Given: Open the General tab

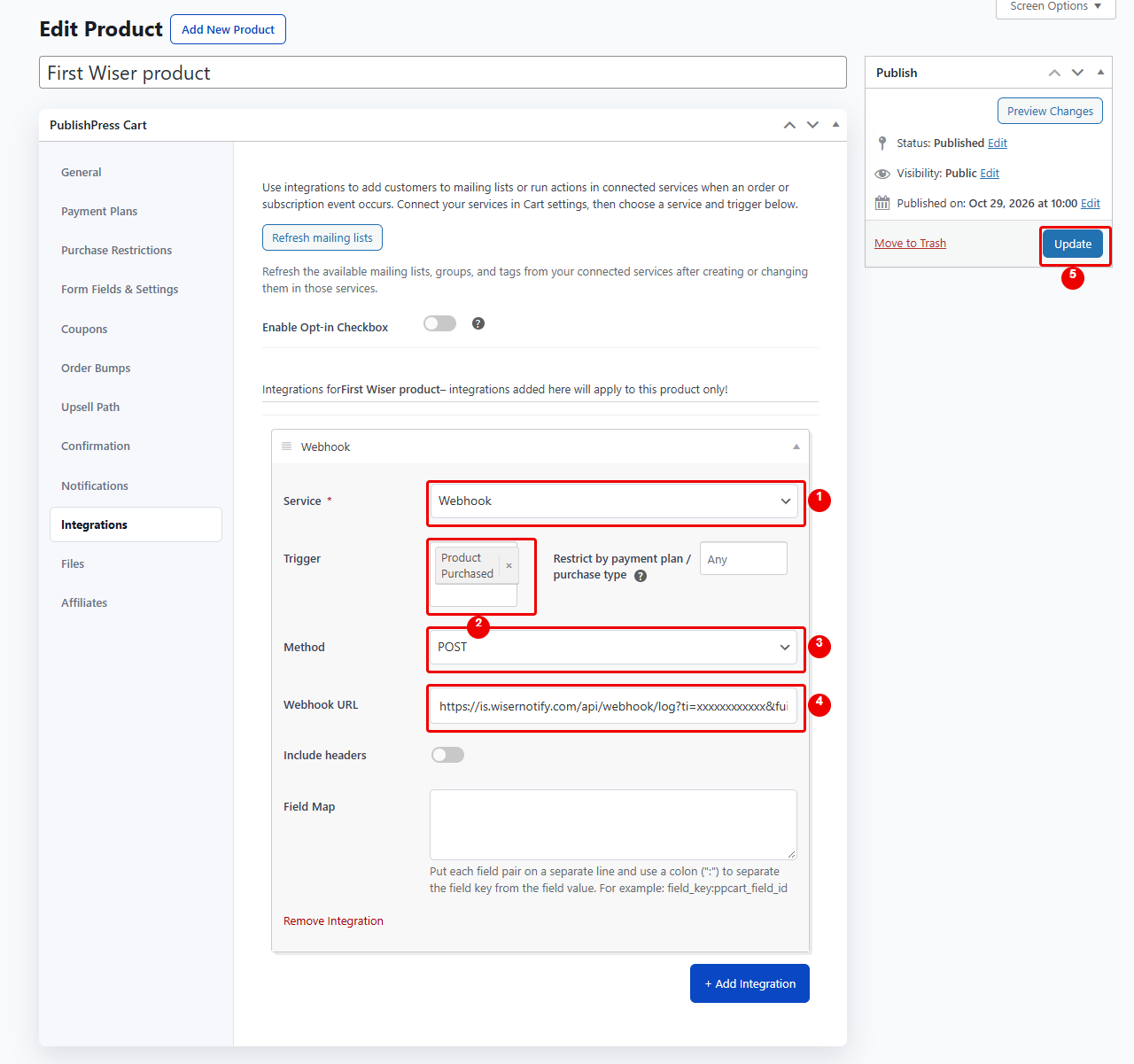Looking at the screenshot, I should (82, 172).
